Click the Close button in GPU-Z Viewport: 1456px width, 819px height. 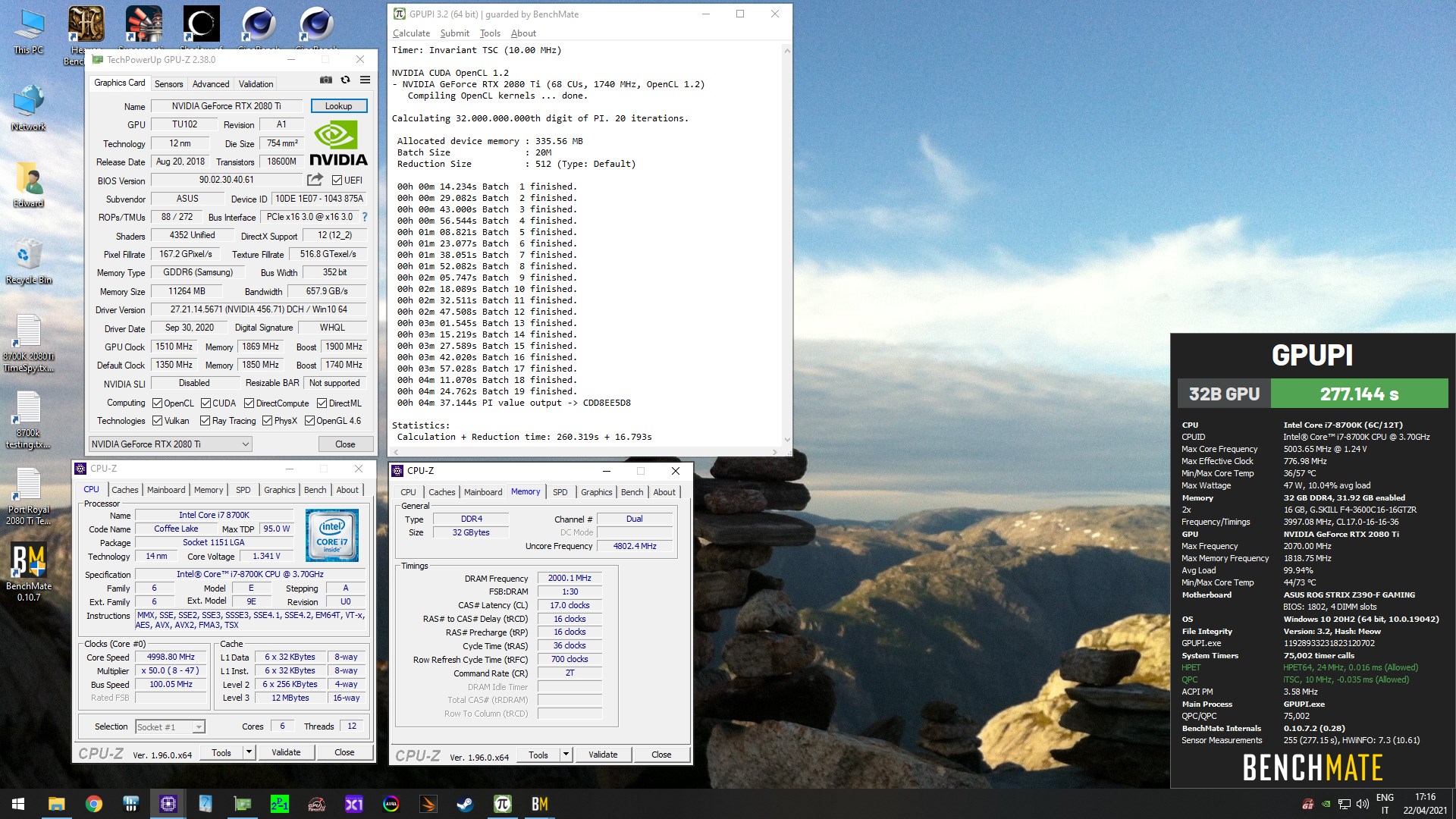coord(345,444)
